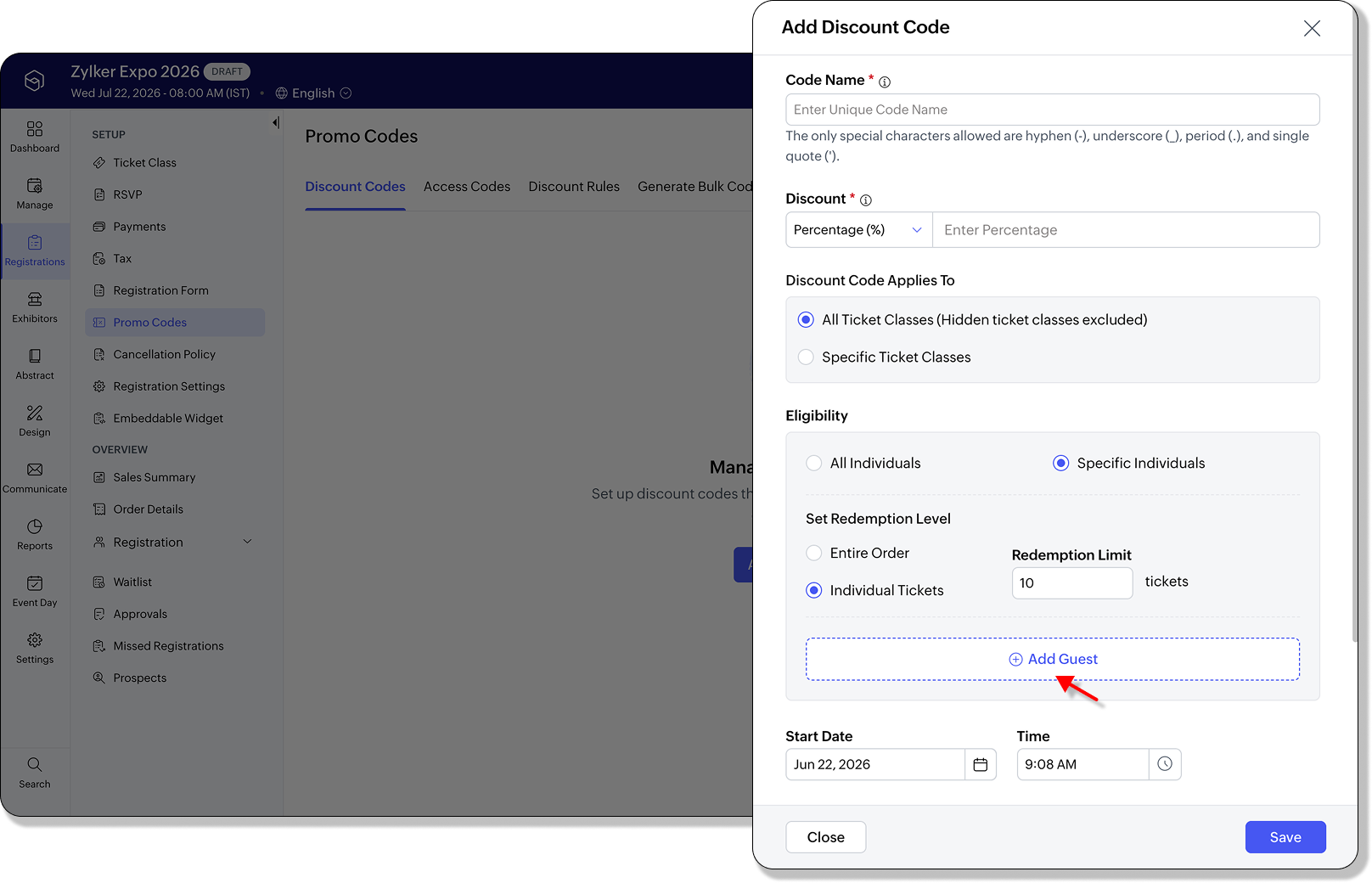This screenshot has width=1372, height=883.
Task: Expand the Registration overview submenu
Action: 247,542
